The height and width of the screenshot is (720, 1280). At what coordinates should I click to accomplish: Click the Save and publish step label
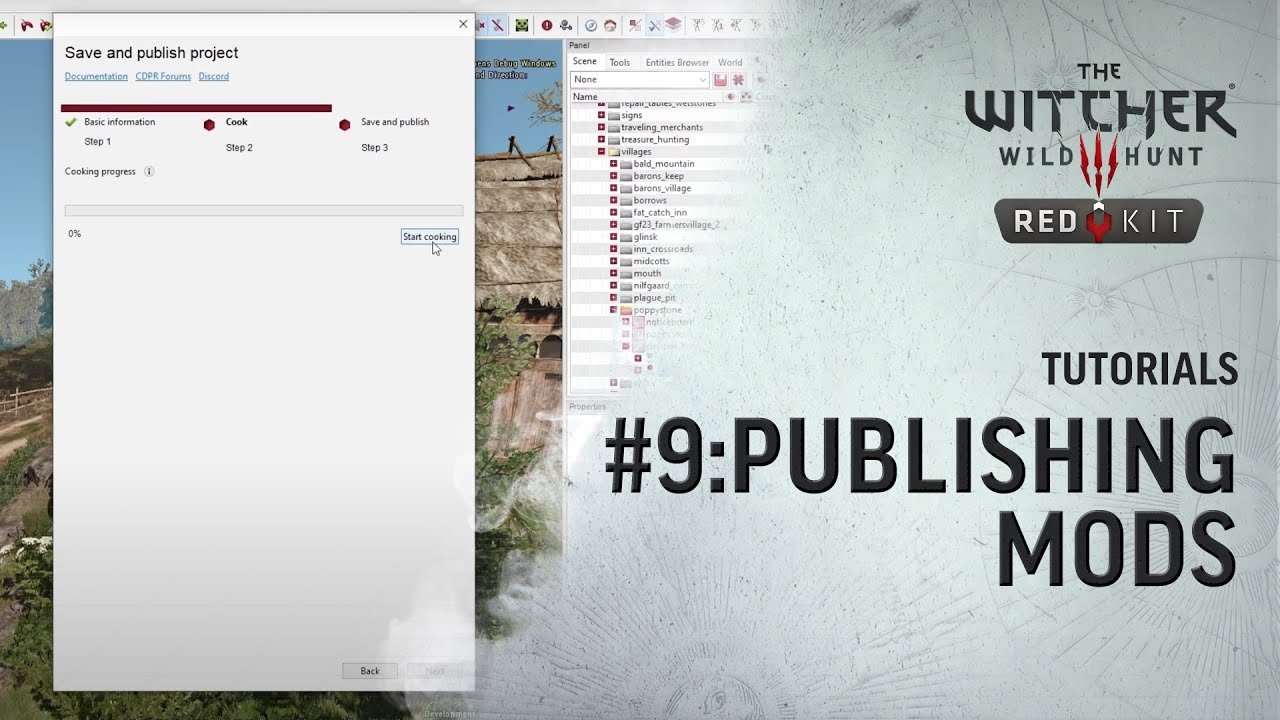point(395,122)
